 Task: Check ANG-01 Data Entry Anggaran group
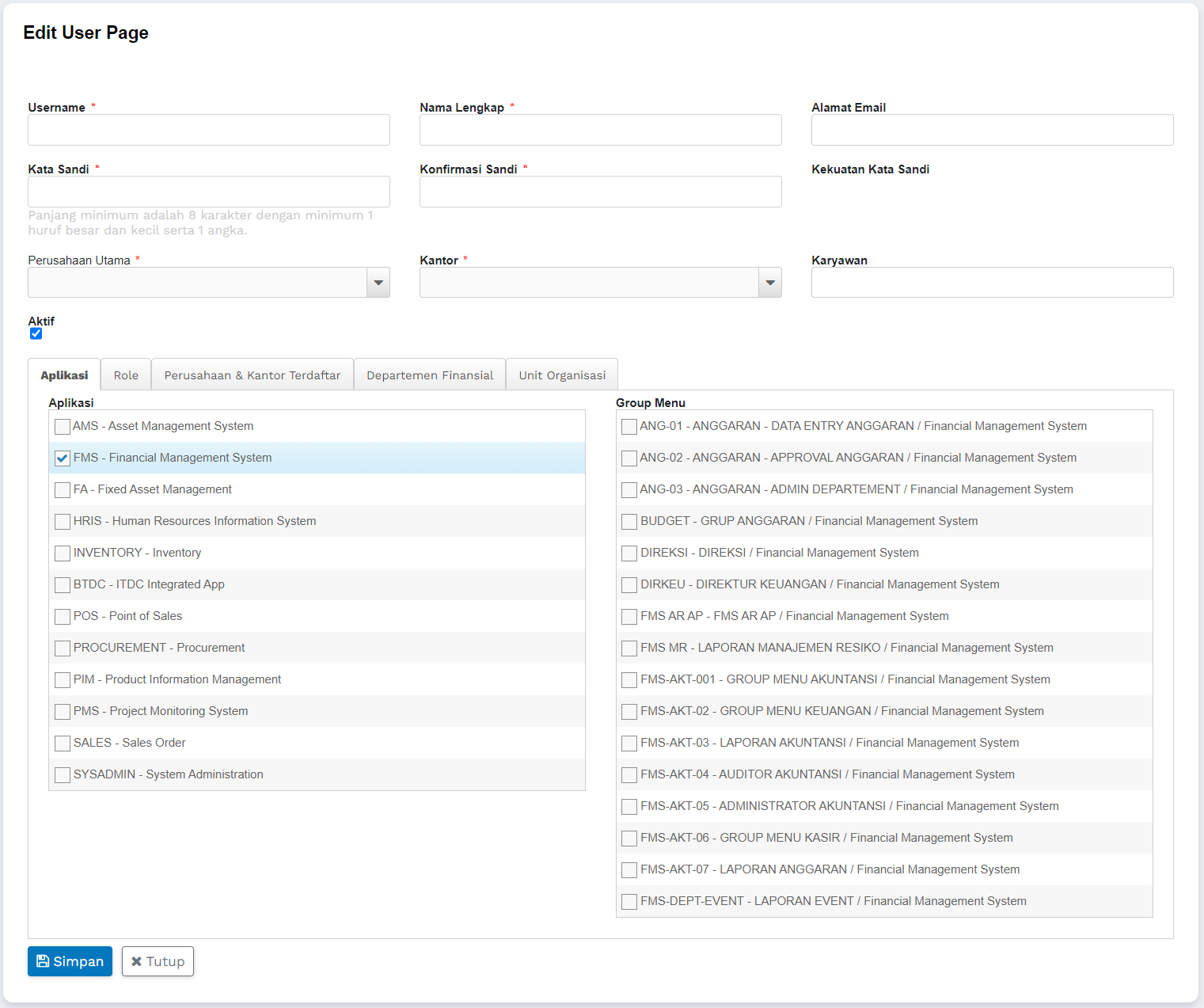tap(629, 427)
